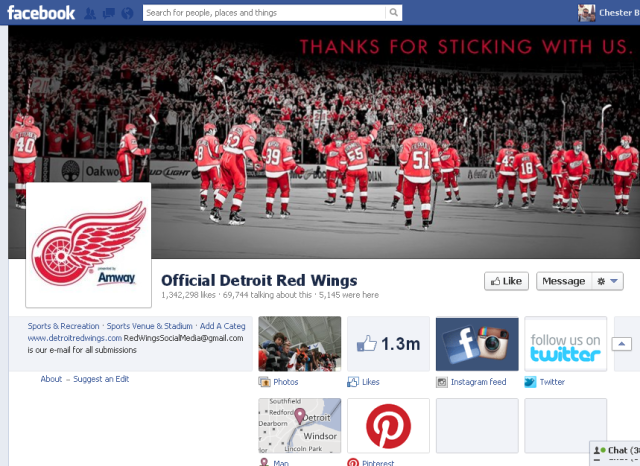
Task: Click the search magnifier icon
Action: 393,13
